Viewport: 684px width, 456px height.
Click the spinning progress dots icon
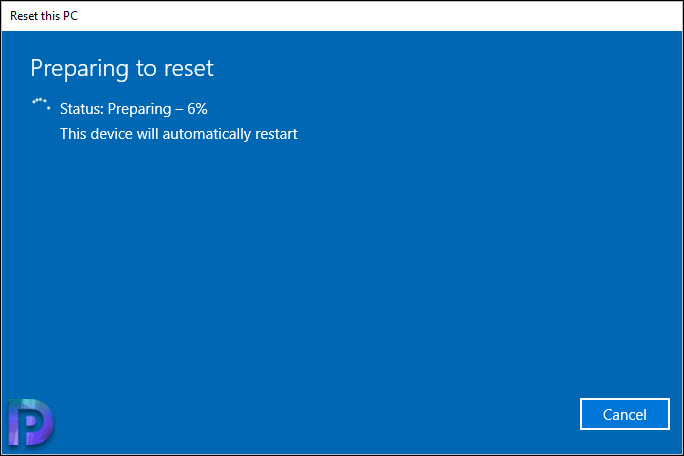[x=41, y=104]
